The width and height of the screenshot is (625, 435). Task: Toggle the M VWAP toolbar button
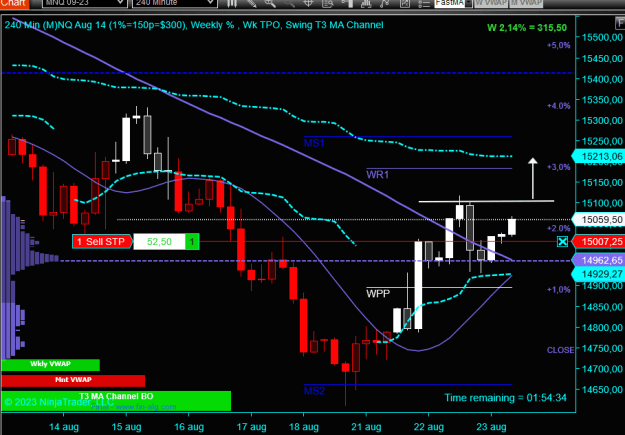pos(526,3)
